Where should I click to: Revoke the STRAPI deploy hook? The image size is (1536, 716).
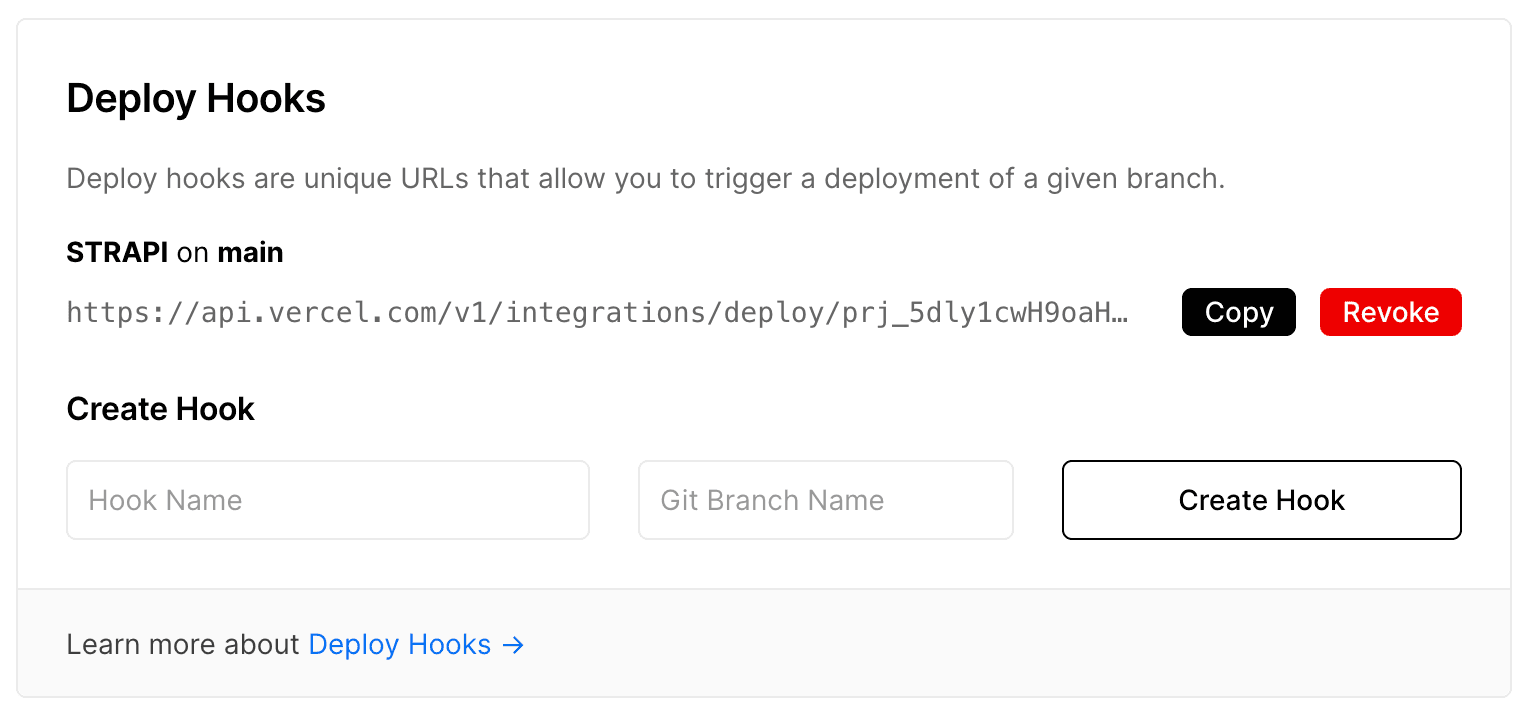click(1390, 311)
